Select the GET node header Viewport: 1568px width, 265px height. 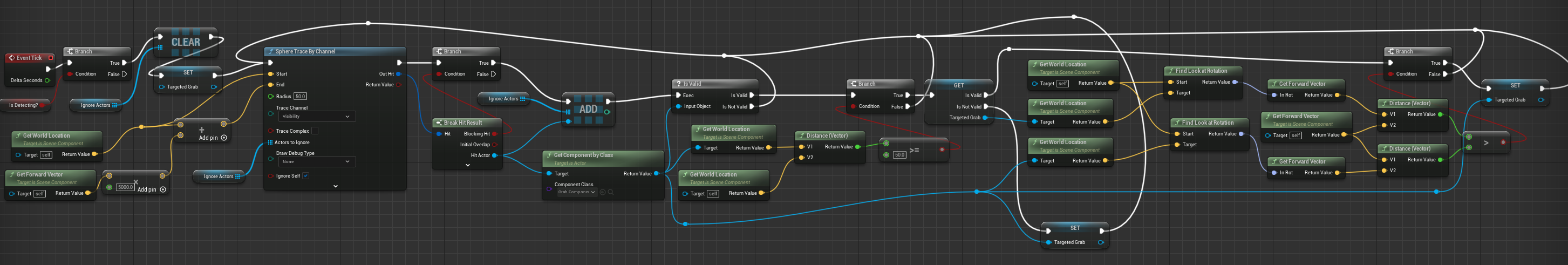(x=959, y=85)
